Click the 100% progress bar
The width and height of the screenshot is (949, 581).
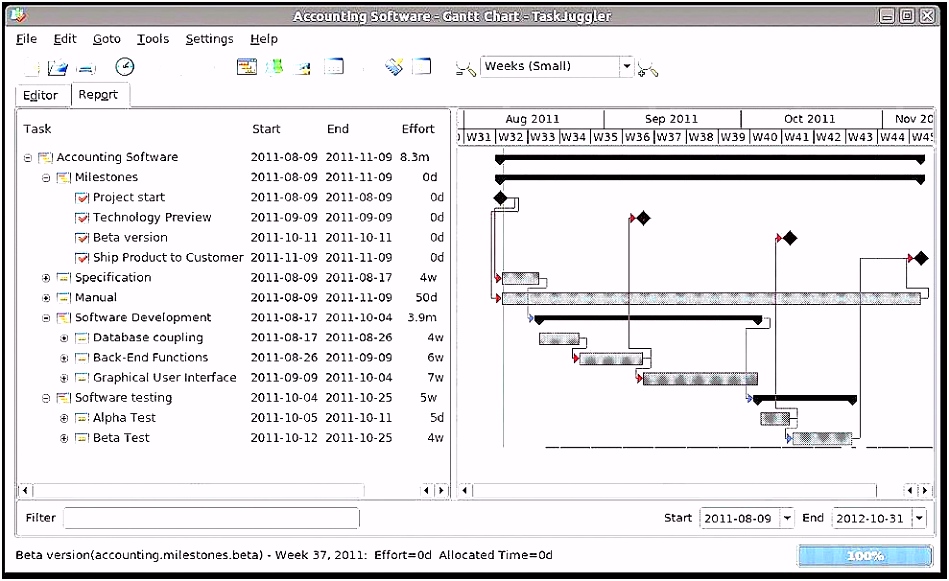pos(865,556)
